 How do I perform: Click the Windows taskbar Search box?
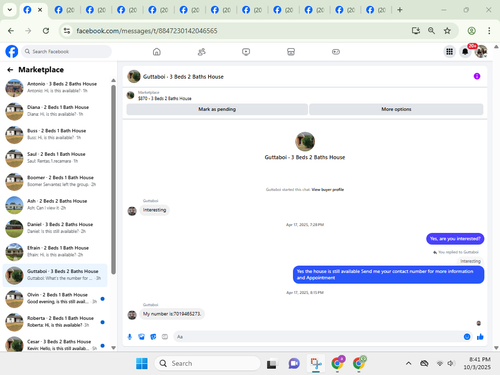coord(207,363)
